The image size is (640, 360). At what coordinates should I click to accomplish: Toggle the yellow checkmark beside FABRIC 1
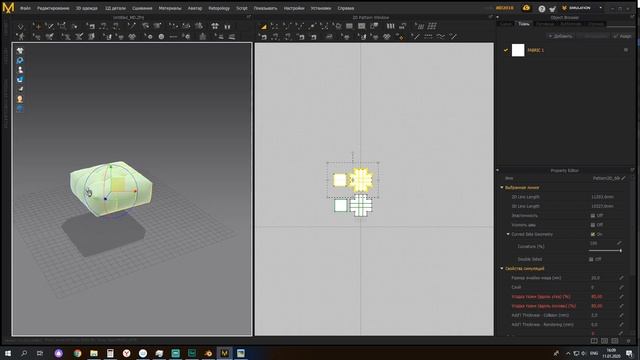pos(506,50)
